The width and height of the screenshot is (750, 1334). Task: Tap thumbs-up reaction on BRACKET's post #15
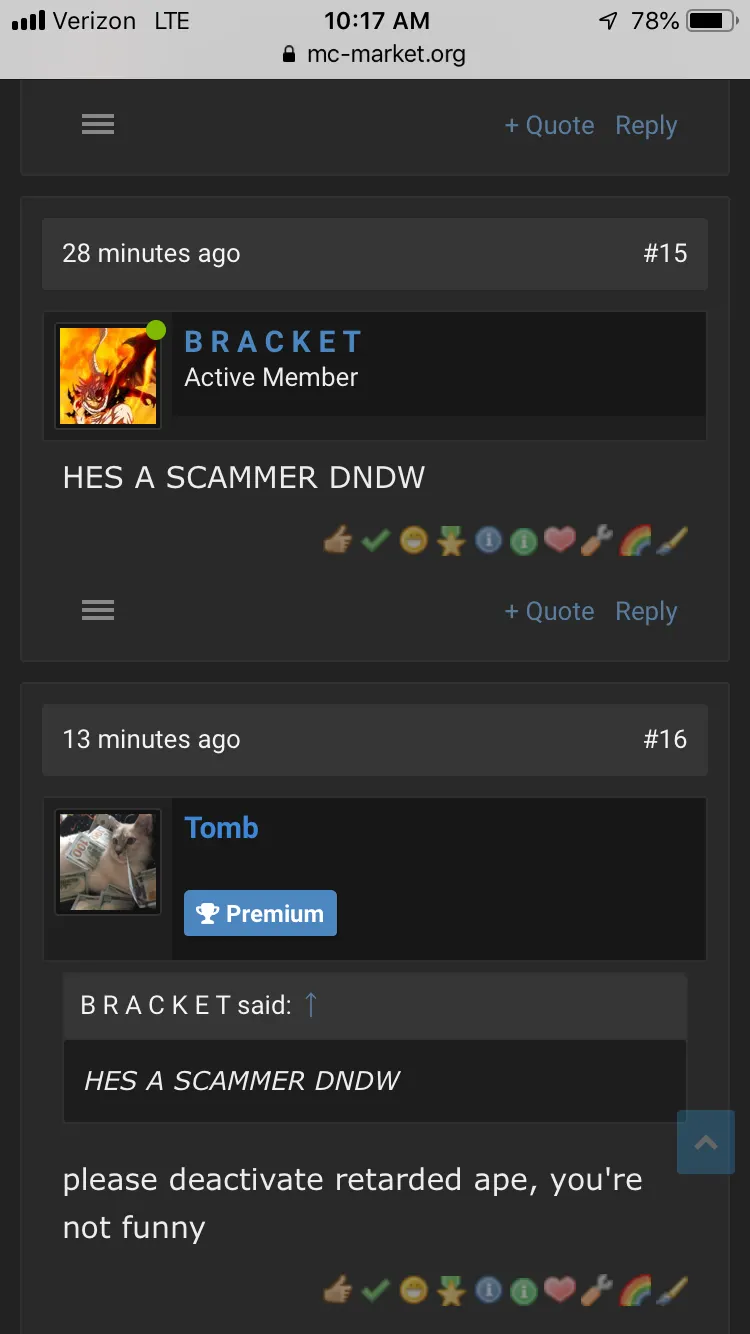(x=339, y=541)
